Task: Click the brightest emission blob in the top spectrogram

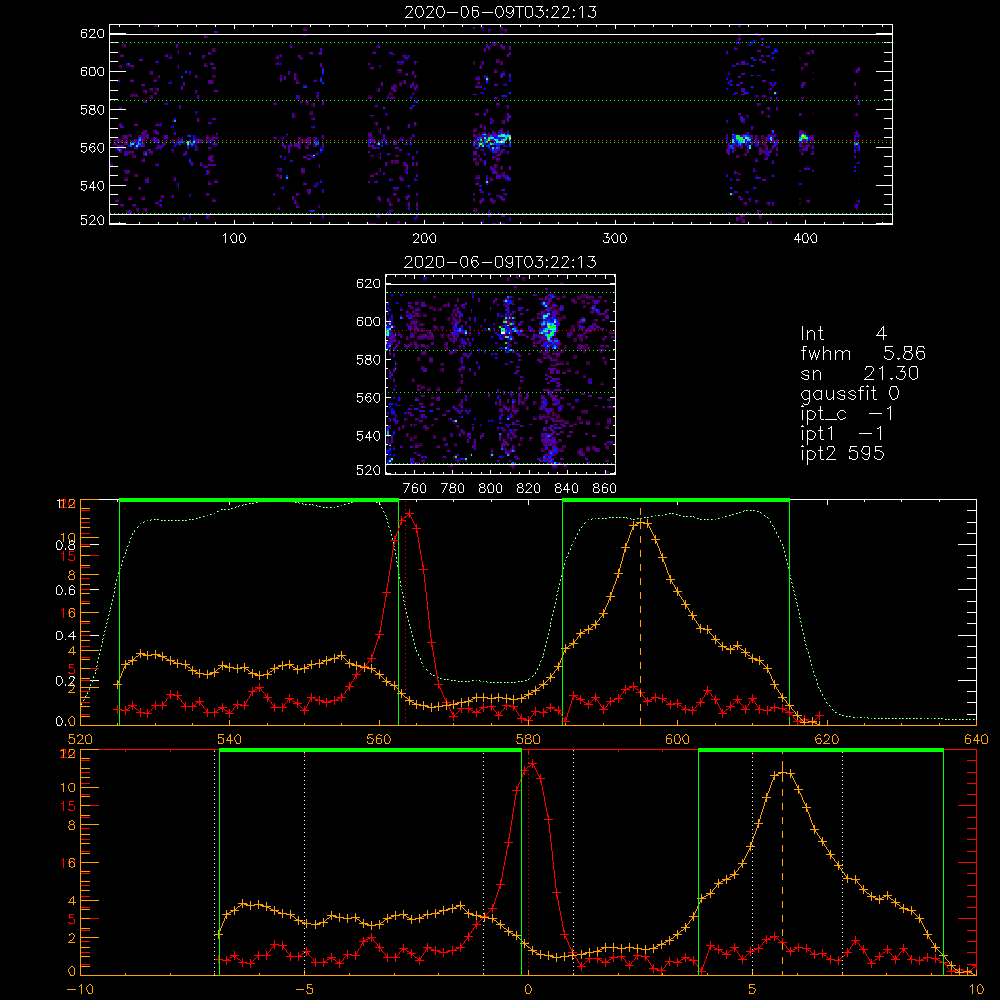Action: (x=492, y=140)
